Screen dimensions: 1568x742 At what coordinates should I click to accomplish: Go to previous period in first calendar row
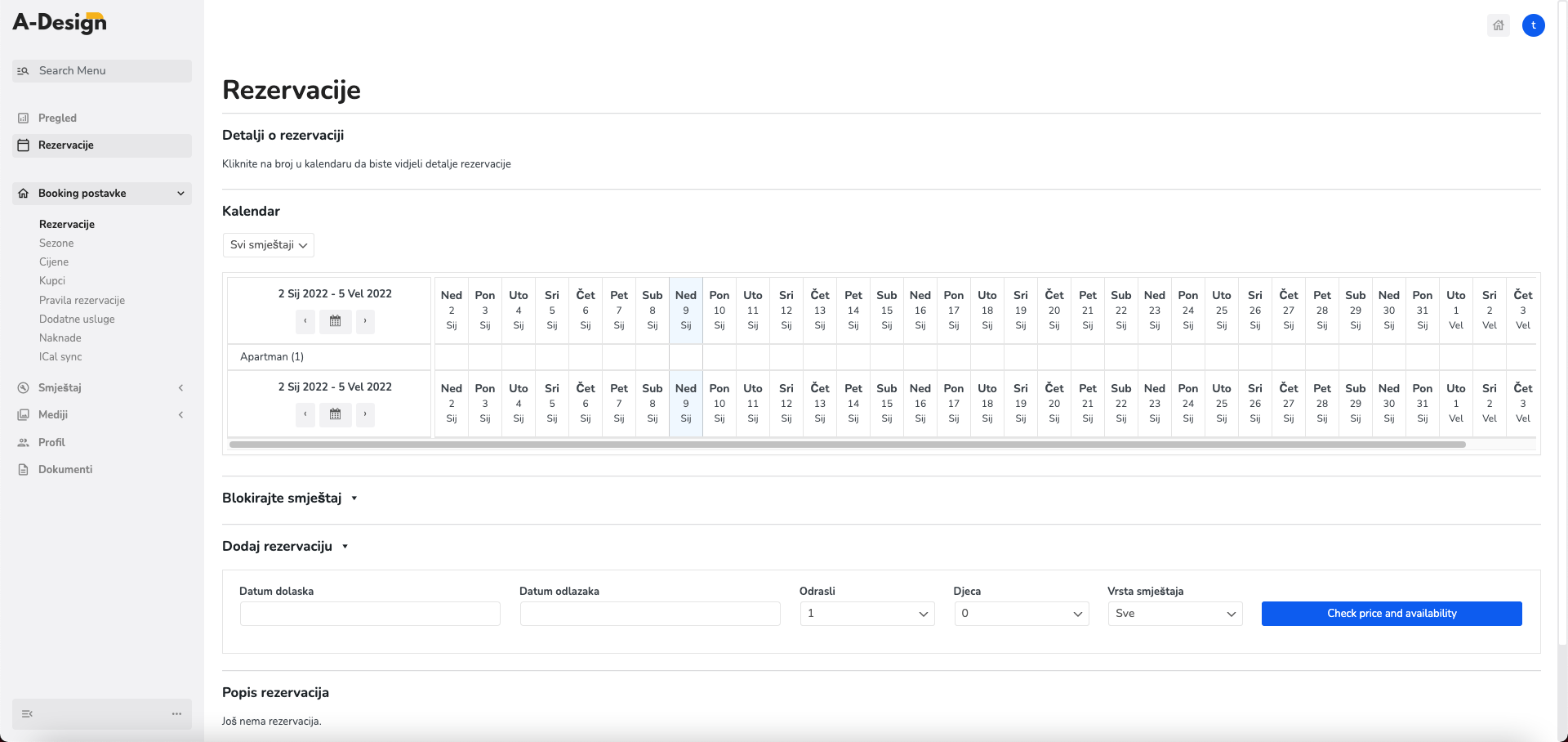point(305,321)
